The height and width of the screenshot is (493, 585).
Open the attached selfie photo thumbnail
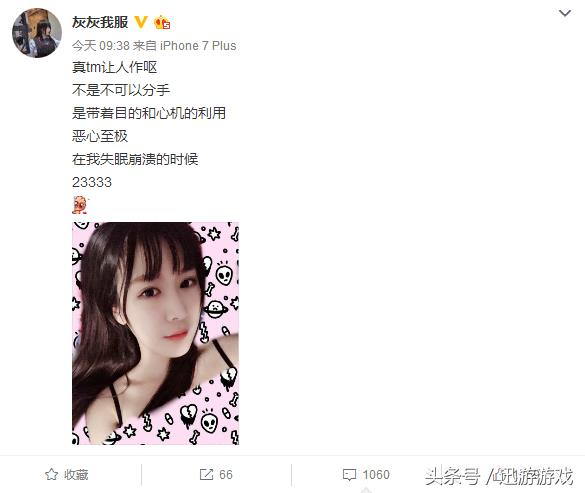155,333
